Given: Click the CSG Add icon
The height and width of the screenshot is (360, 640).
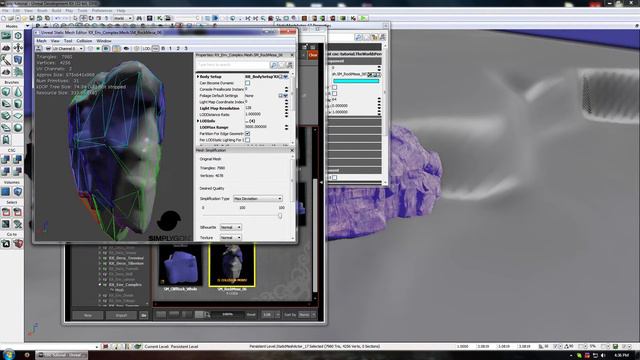Looking at the screenshot, I should pos(6,159).
